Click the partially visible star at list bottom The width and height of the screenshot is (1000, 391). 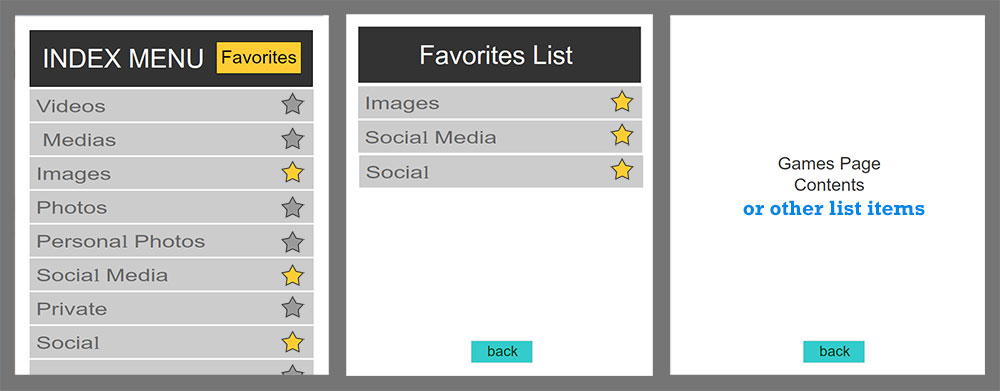(x=292, y=370)
